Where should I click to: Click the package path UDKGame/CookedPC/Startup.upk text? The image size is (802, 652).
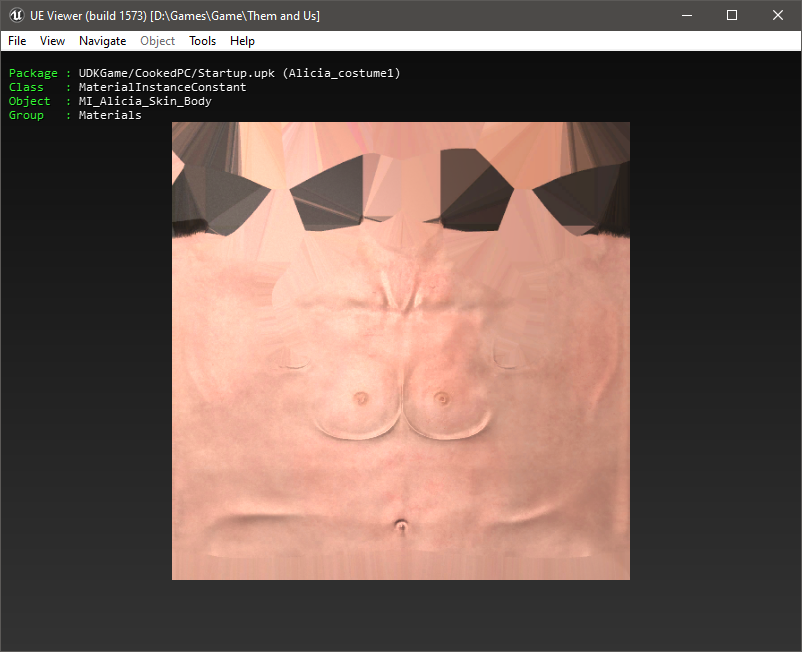pos(176,73)
